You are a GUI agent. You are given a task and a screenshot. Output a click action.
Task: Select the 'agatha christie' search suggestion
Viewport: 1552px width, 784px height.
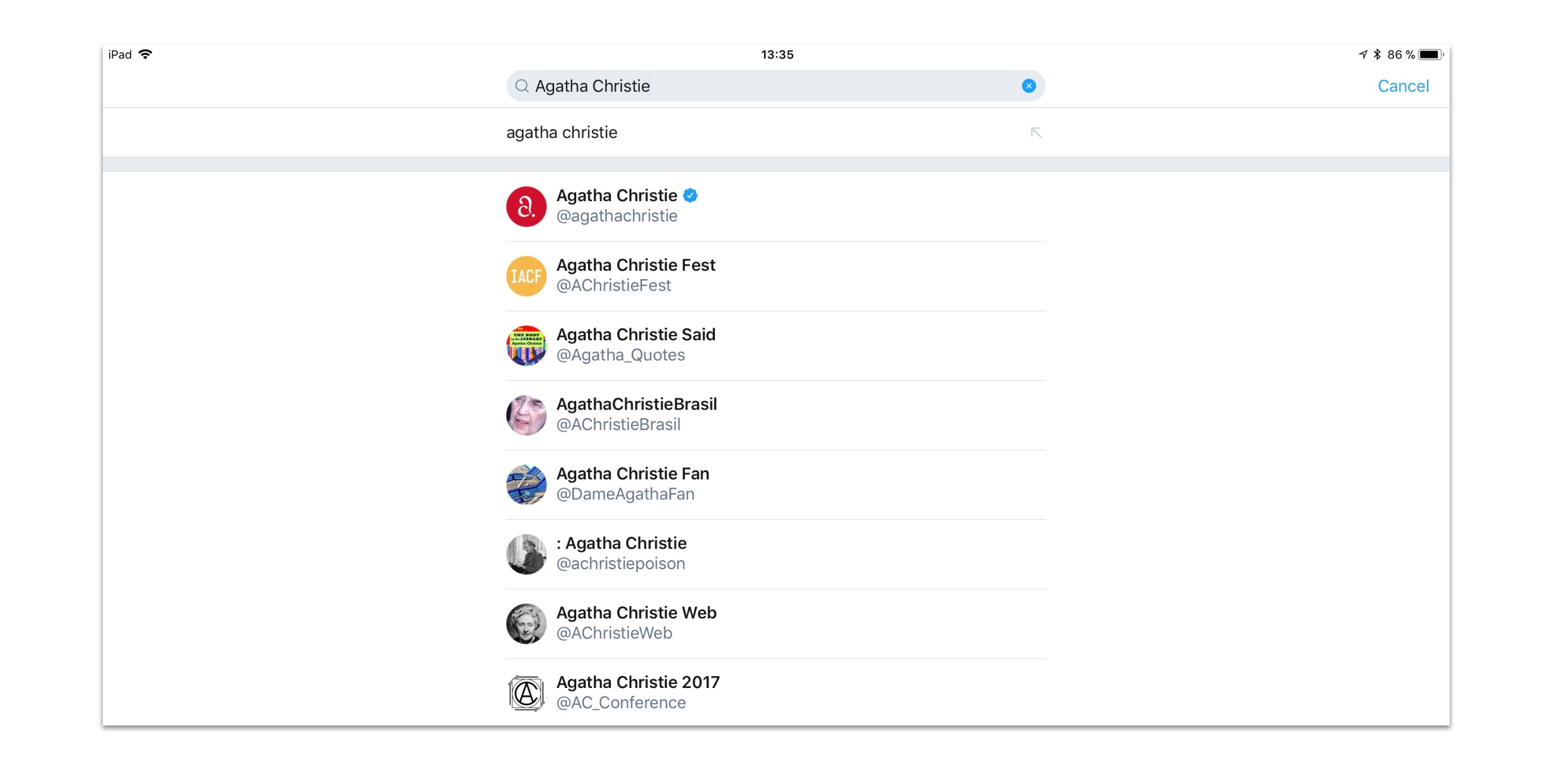pyautogui.click(x=775, y=132)
